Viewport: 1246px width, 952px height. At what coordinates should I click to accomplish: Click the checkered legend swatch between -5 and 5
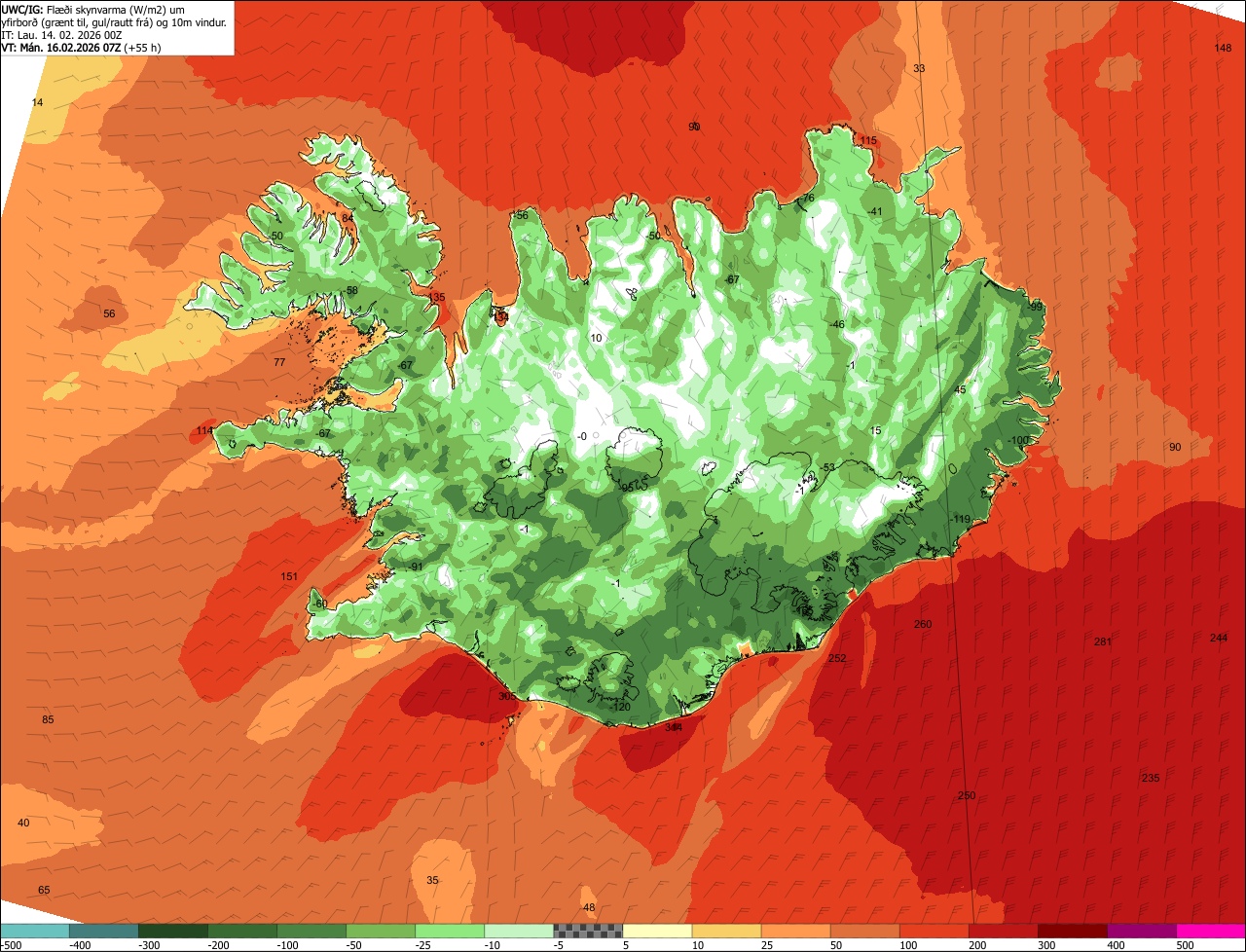pyautogui.click(x=588, y=931)
